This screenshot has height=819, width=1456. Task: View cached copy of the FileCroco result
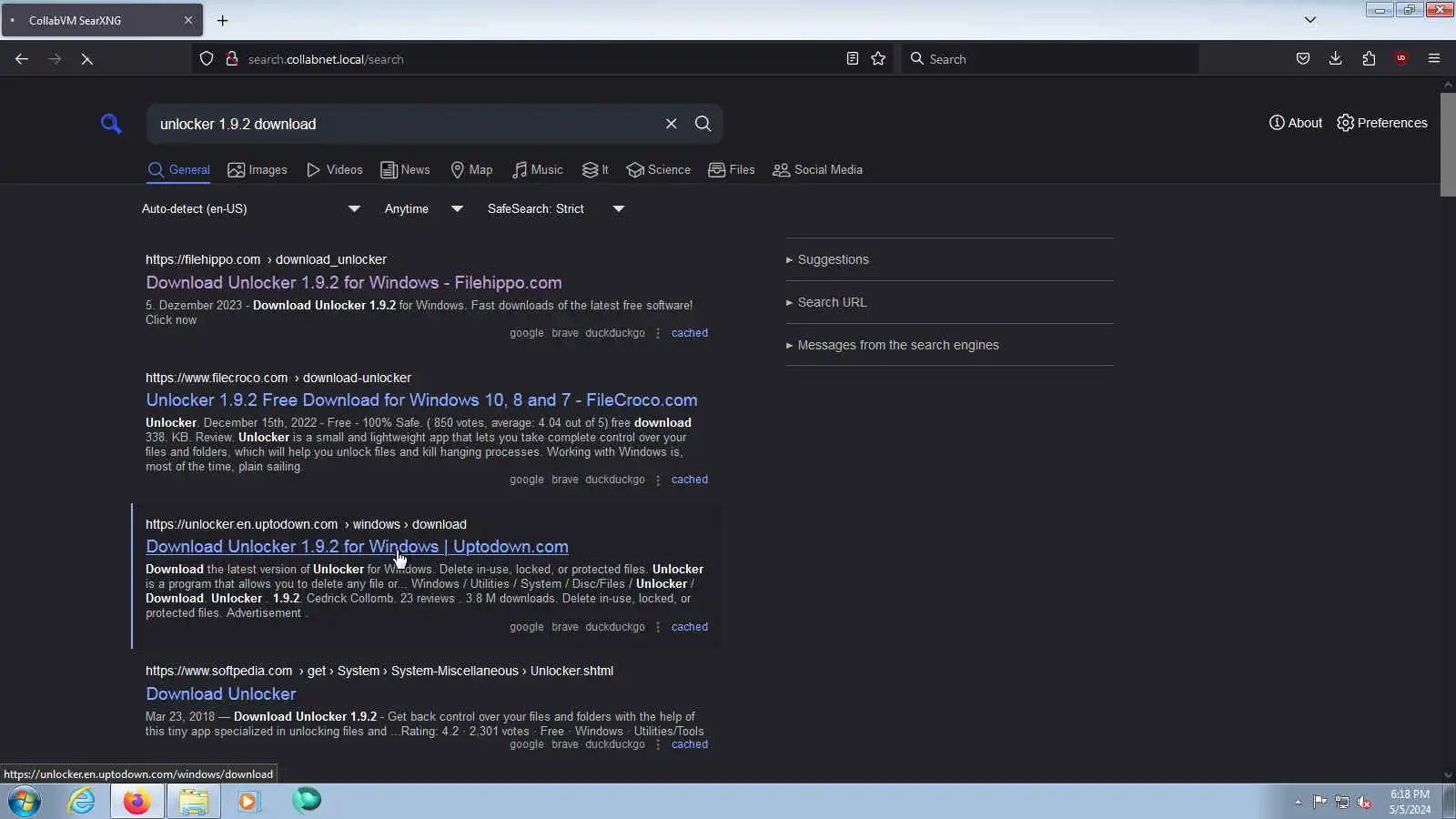pos(690,480)
